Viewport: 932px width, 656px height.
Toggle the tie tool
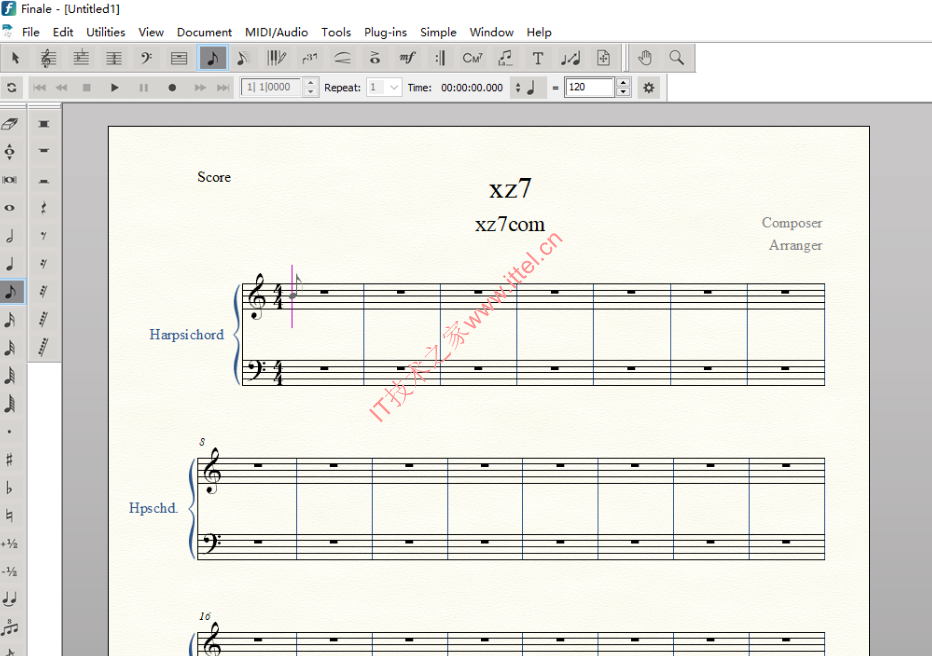[x=10, y=600]
